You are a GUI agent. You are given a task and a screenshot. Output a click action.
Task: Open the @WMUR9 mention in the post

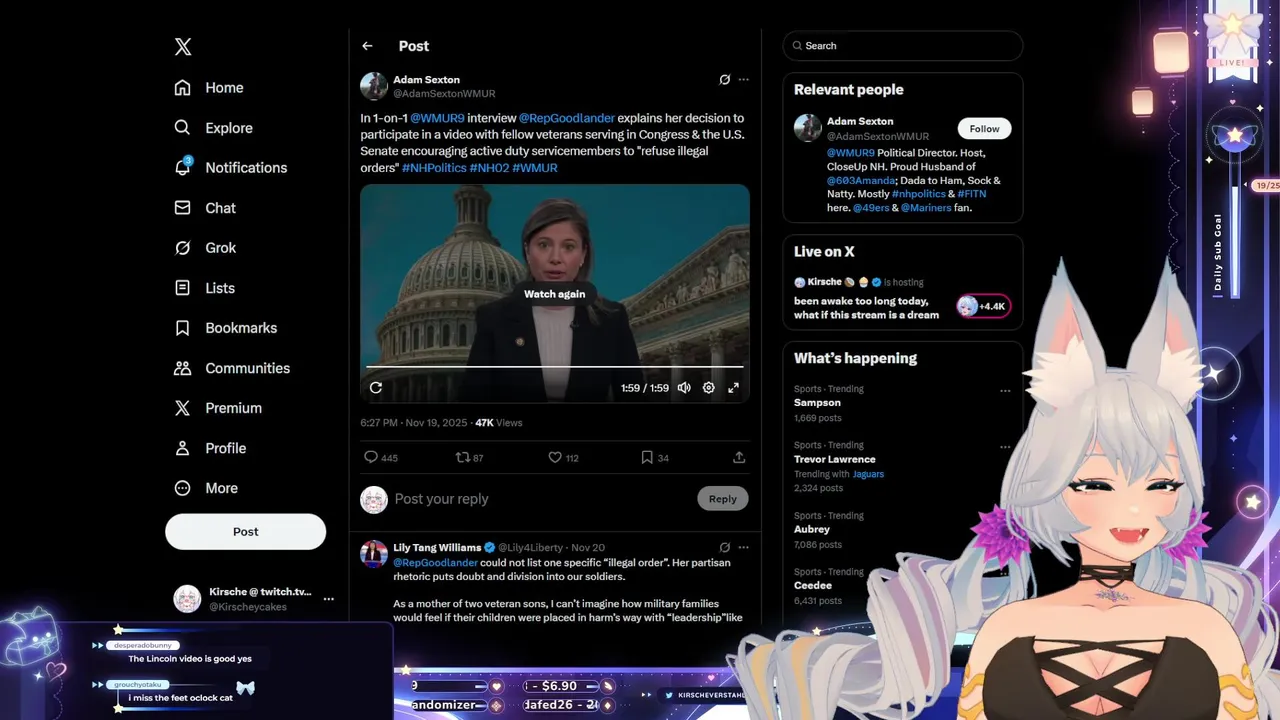[x=437, y=118]
